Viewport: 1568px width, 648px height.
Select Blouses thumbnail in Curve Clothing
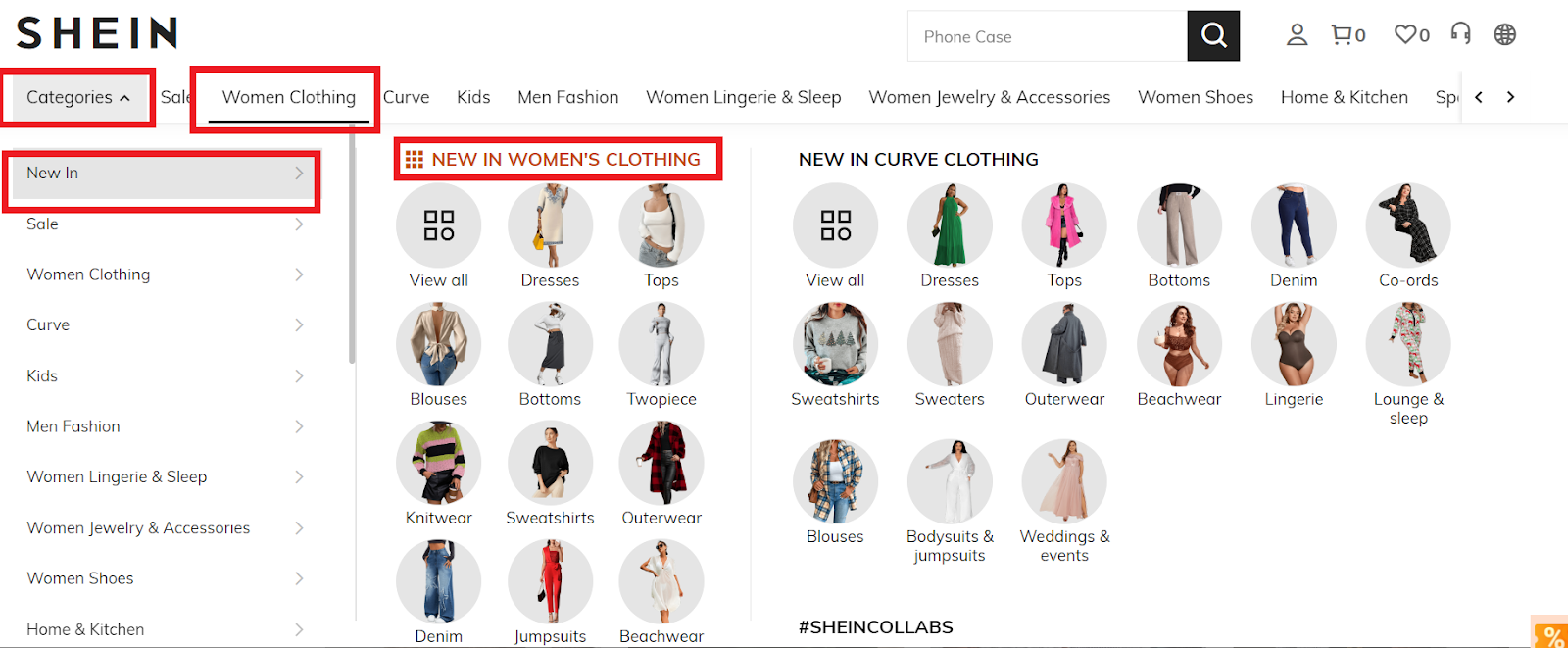tap(835, 481)
